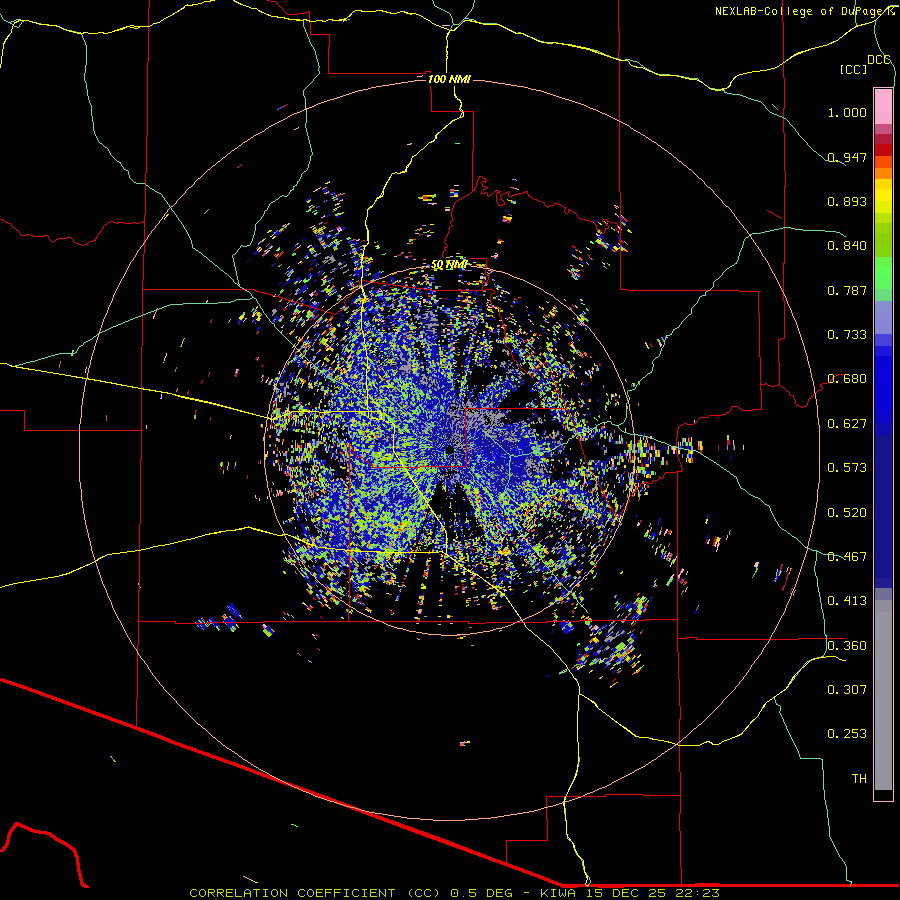900x900 pixels.
Task: Click the DCC label above the legend
Action: click(879, 59)
